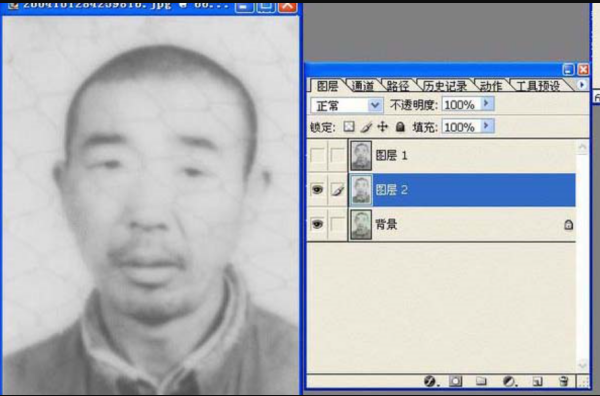Toggle link box for 图层 1
Image resolution: width=600 pixels, height=396 pixels.
point(338,155)
